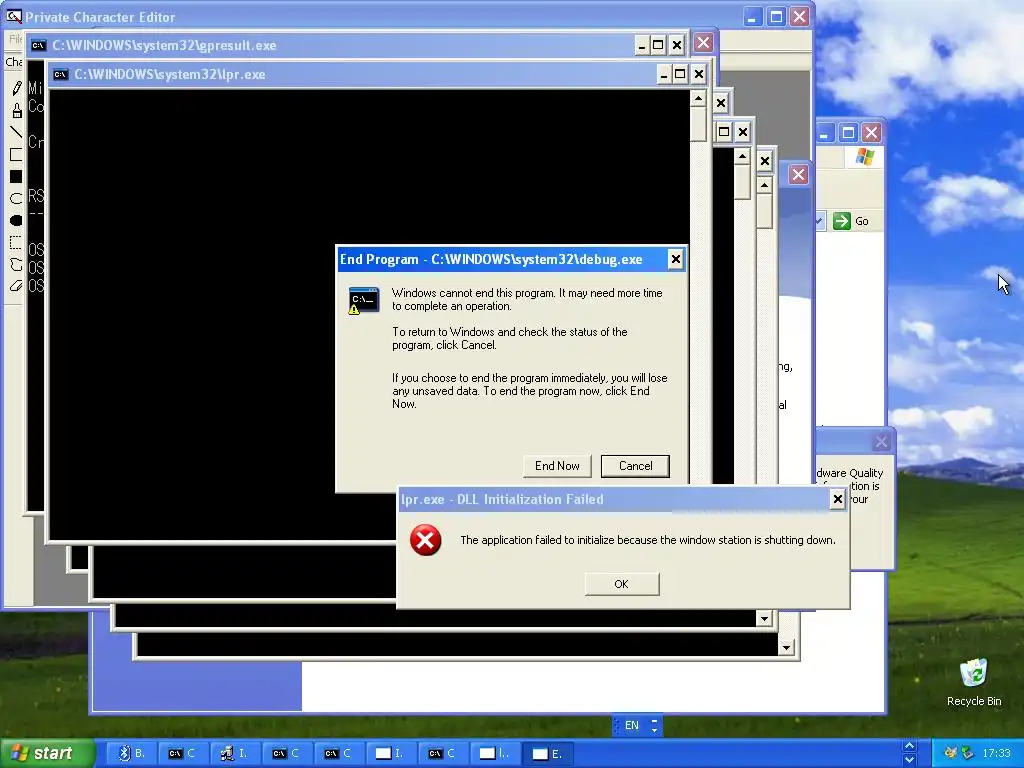Close the End Program debug.exe dialog
Image resolution: width=1024 pixels, height=768 pixels.
(x=675, y=259)
